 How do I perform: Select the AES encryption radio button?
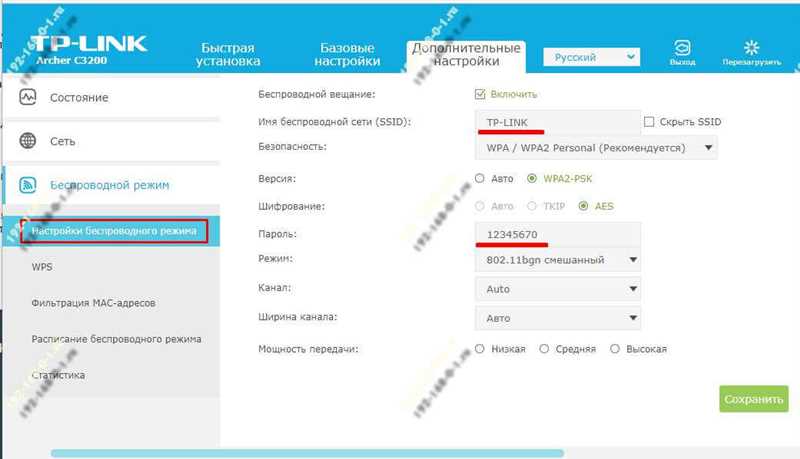click(x=583, y=206)
